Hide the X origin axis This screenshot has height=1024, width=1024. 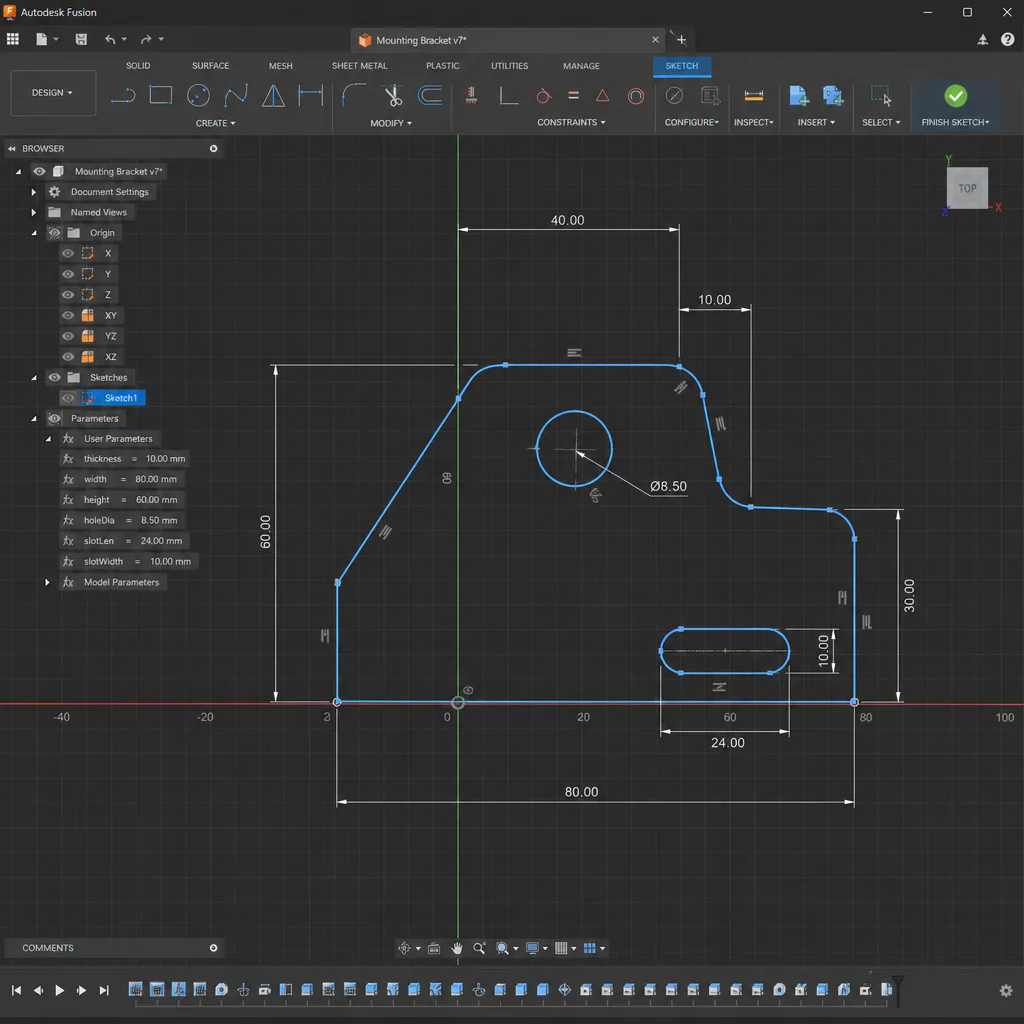[68, 253]
